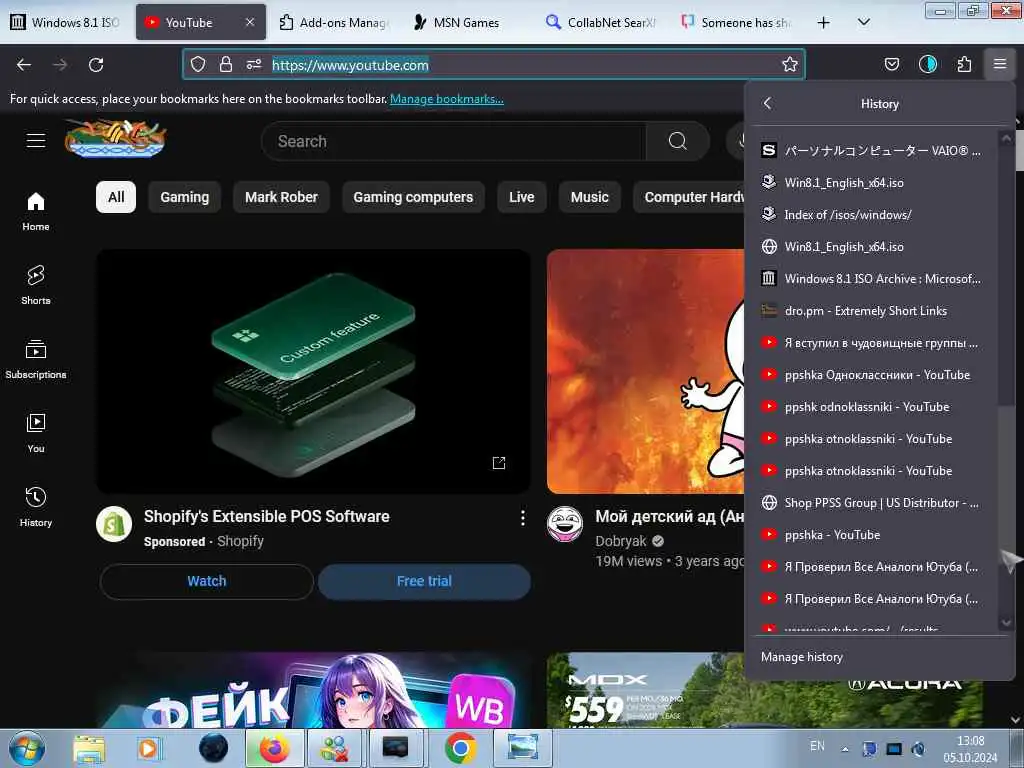The image size is (1024, 768).
Task: Click the History panel scroll-down arrow
Action: click(x=1006, y=622)
